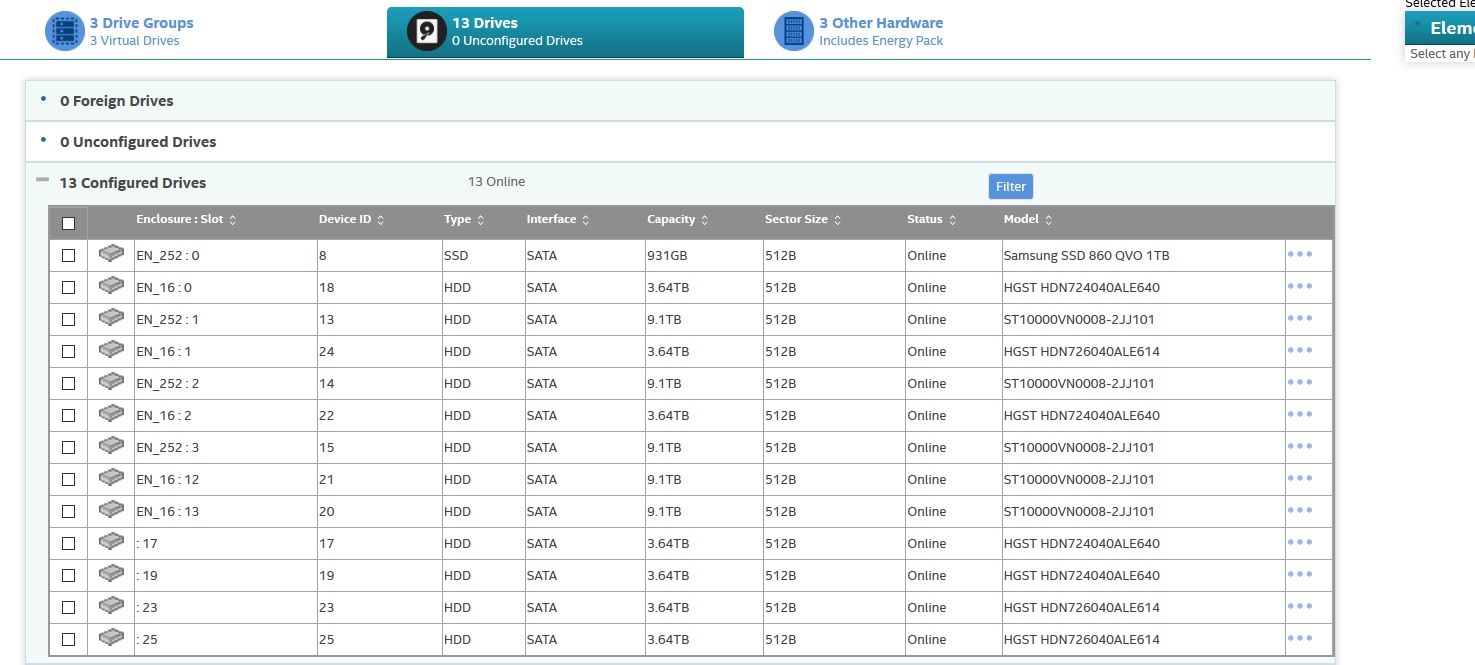Tick checkbox for EN_252 : 2
This screenshot has width=1475, height=665.
point(68,384)
